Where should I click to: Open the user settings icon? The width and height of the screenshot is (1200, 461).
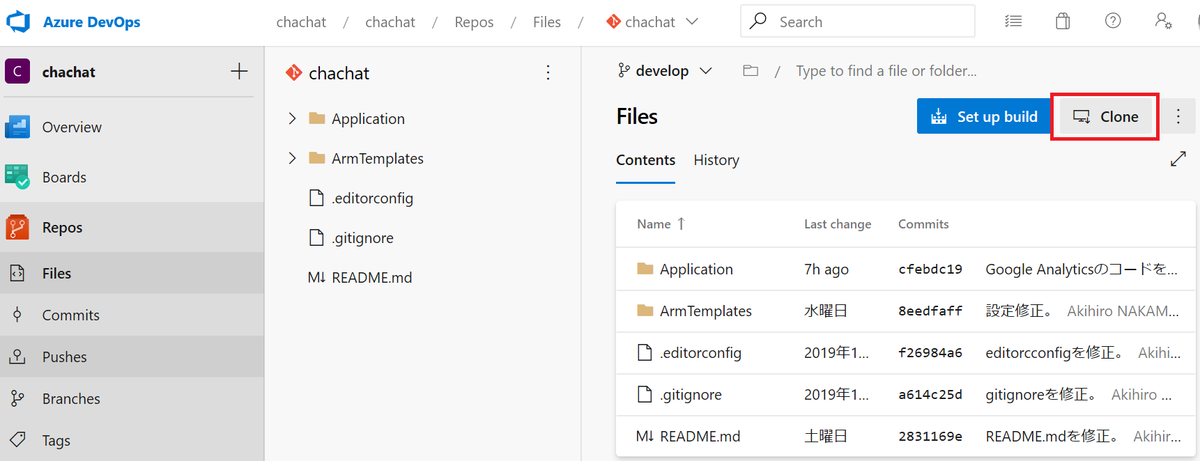[x=1163, y=21]
